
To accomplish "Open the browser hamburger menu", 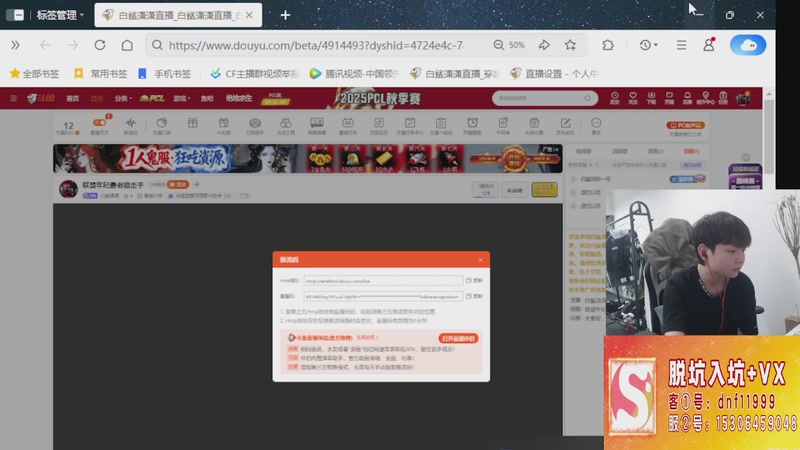I will tap(681, 45).
